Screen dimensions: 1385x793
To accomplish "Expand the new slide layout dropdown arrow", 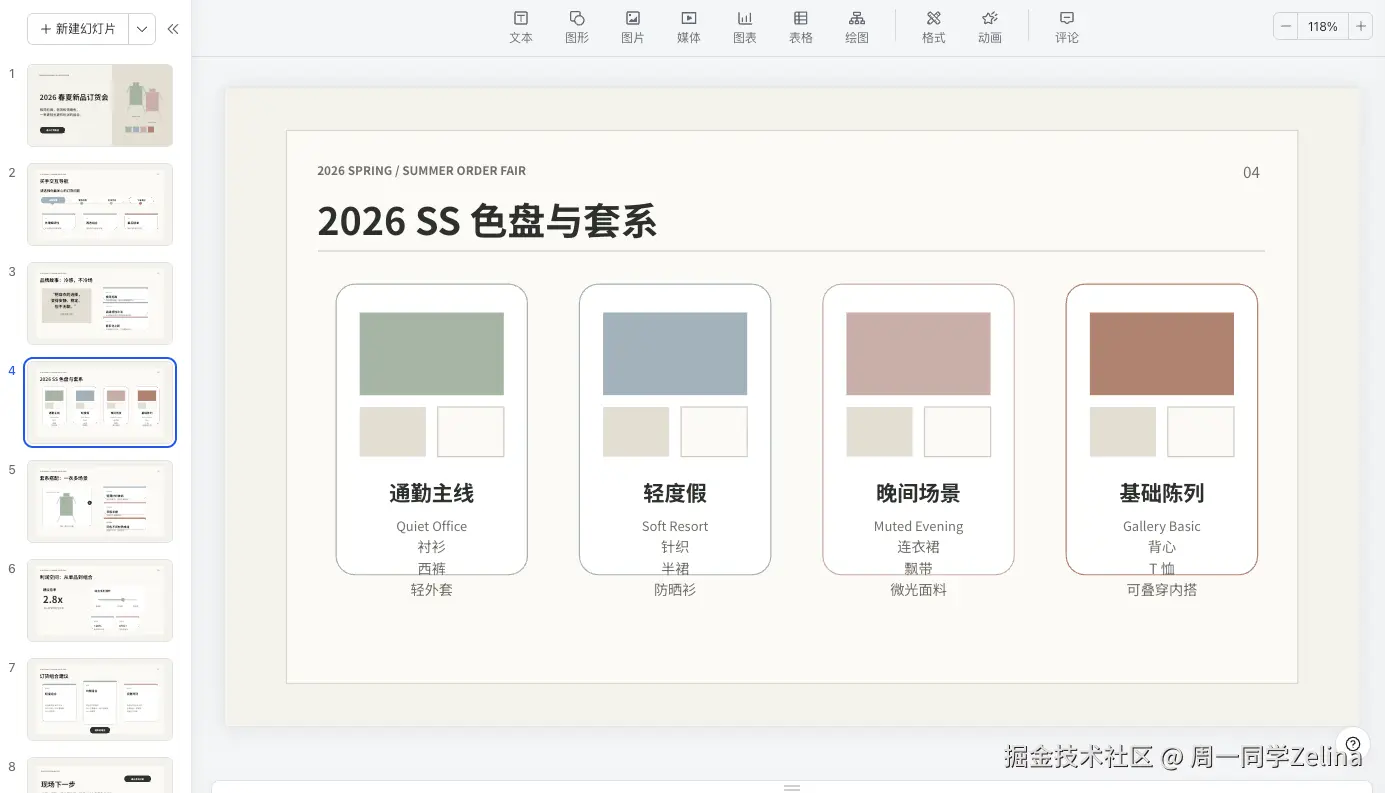I will 142,29.
